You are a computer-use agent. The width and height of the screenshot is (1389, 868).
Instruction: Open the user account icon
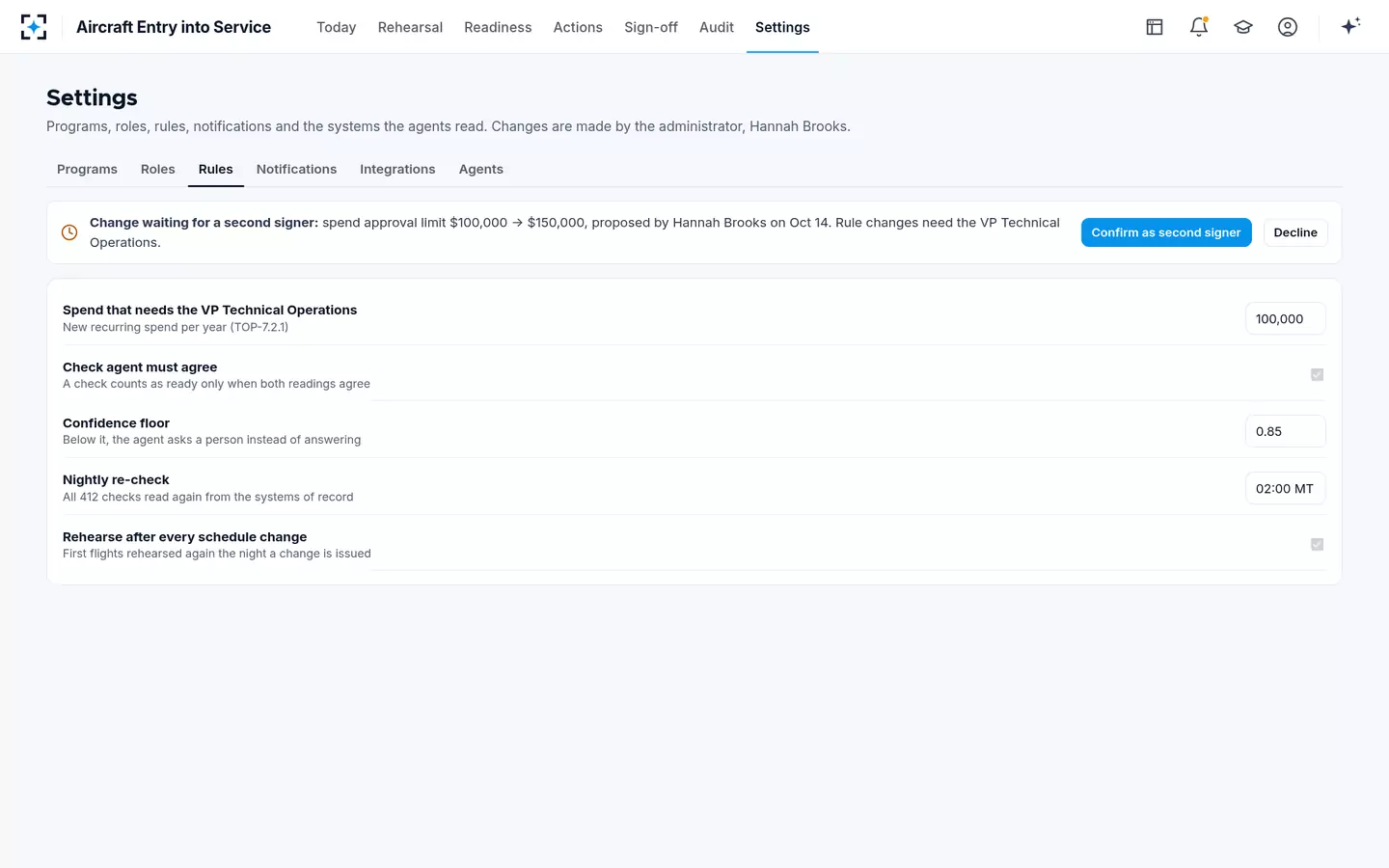pos(1288,27)
